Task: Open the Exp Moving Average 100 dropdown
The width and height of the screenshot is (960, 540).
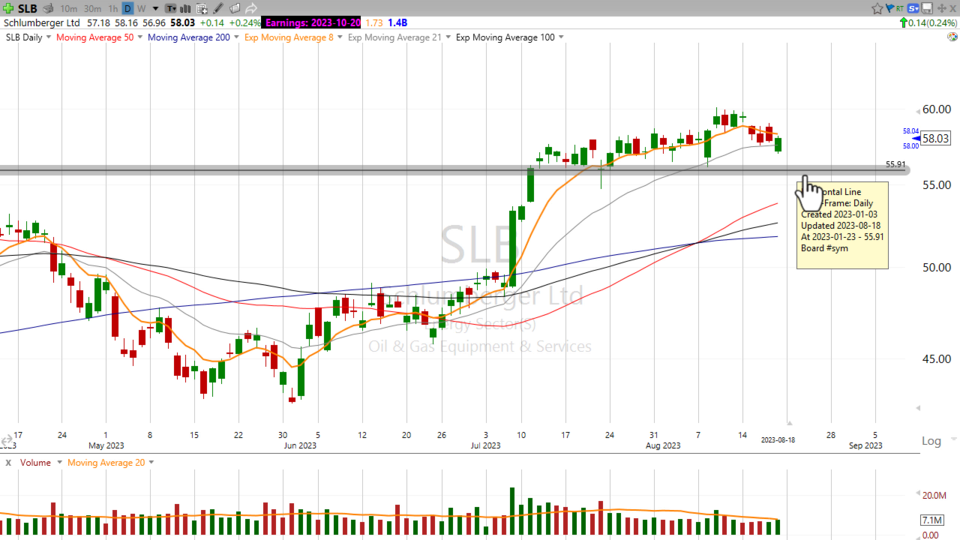Action: 561,37
